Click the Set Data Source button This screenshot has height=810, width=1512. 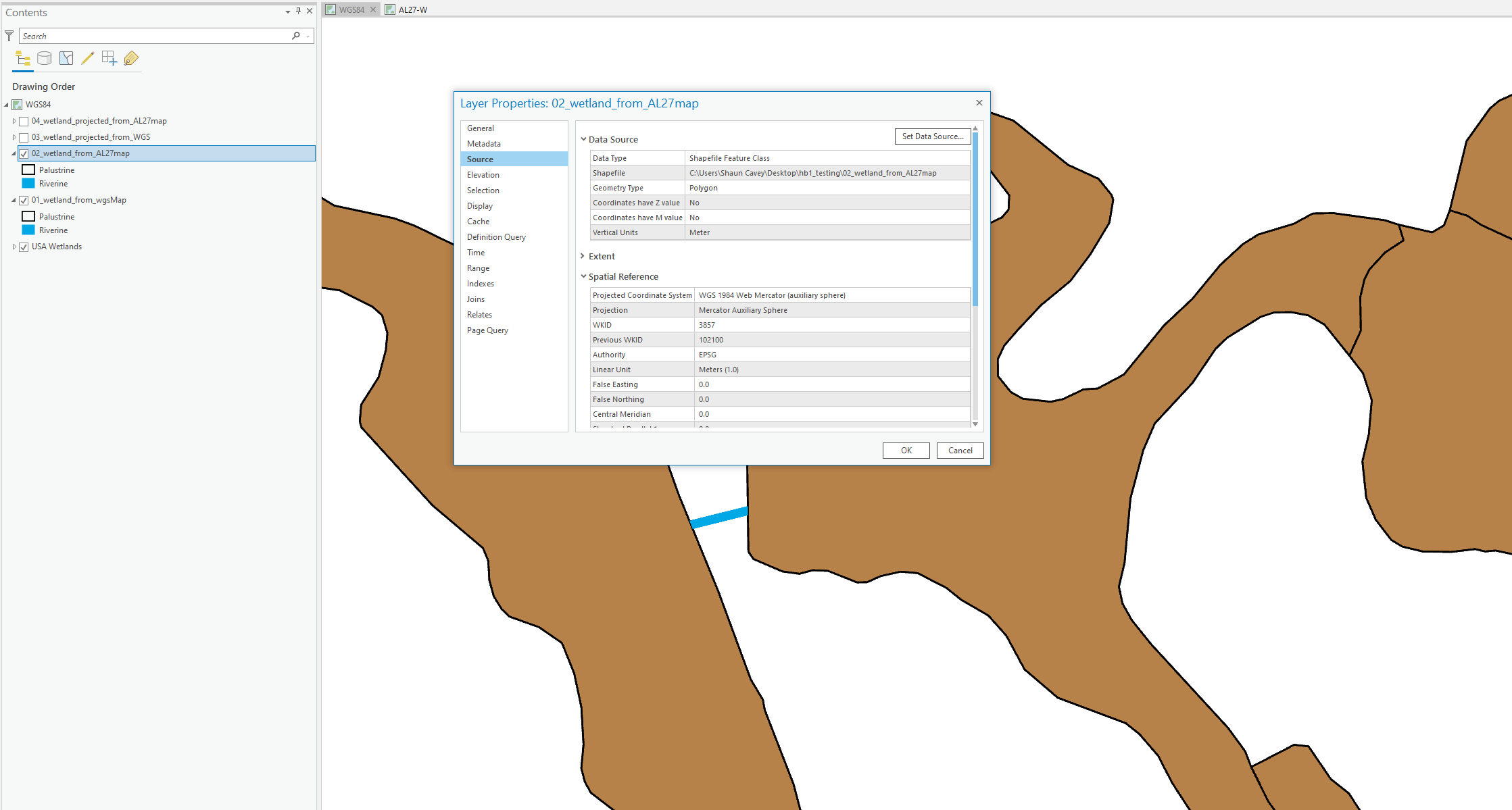(x=933, y=136)
